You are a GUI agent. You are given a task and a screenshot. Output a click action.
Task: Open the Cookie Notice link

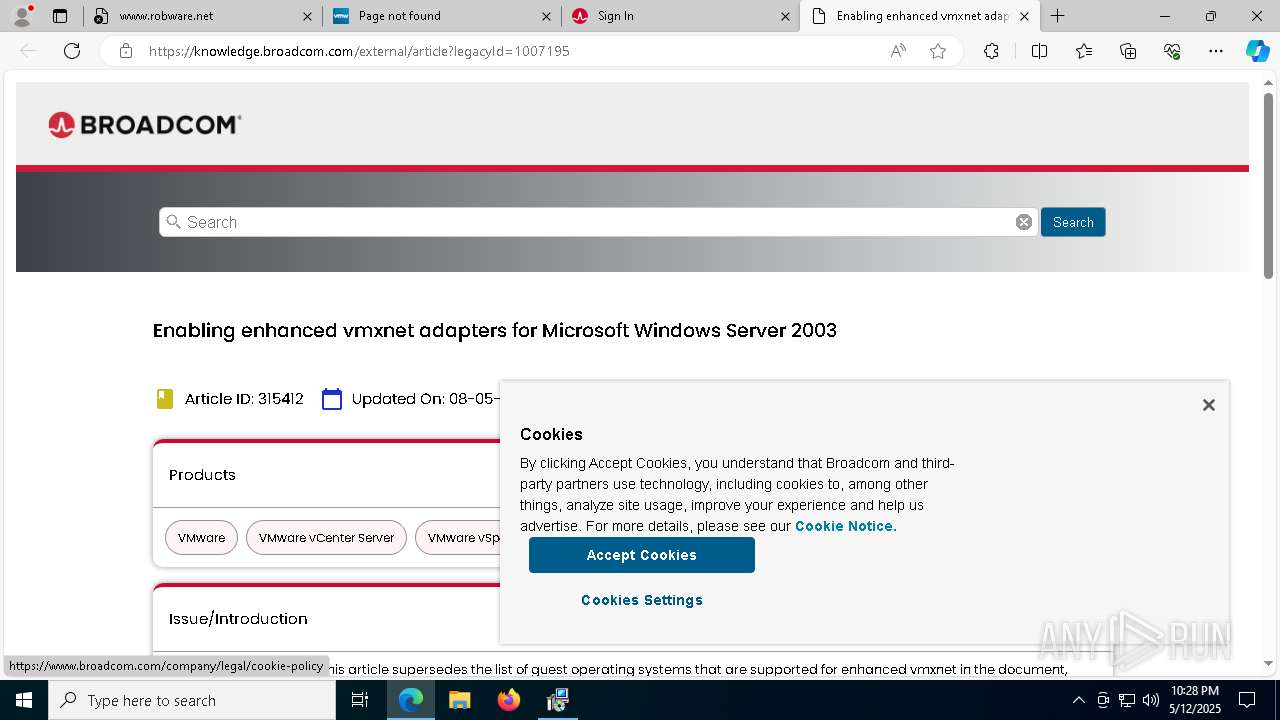pyautogui.click(x=845, y=526)
